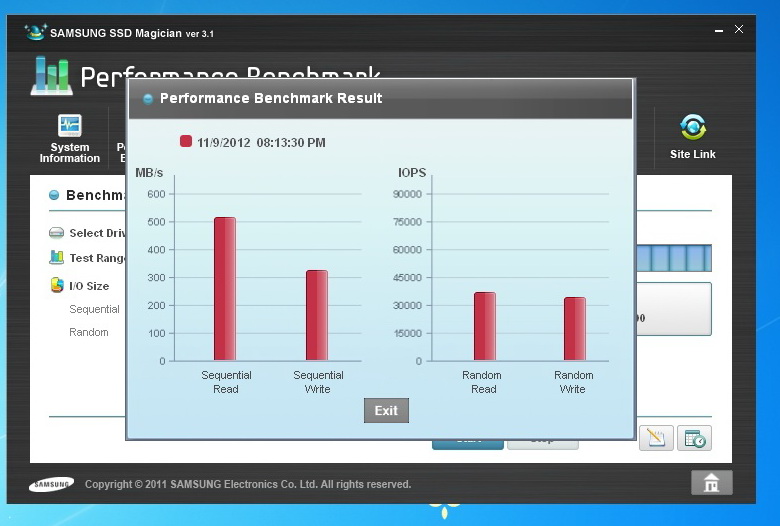Click the Exit button in the result dialog
780x526 pixels.
click(x=386, y=411)
